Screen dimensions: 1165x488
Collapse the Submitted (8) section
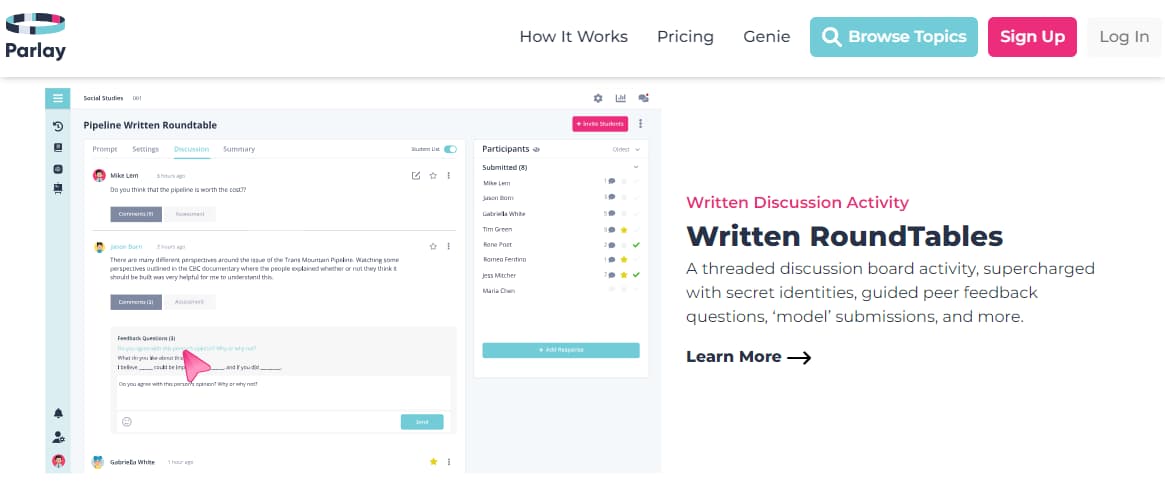(636, 168)
